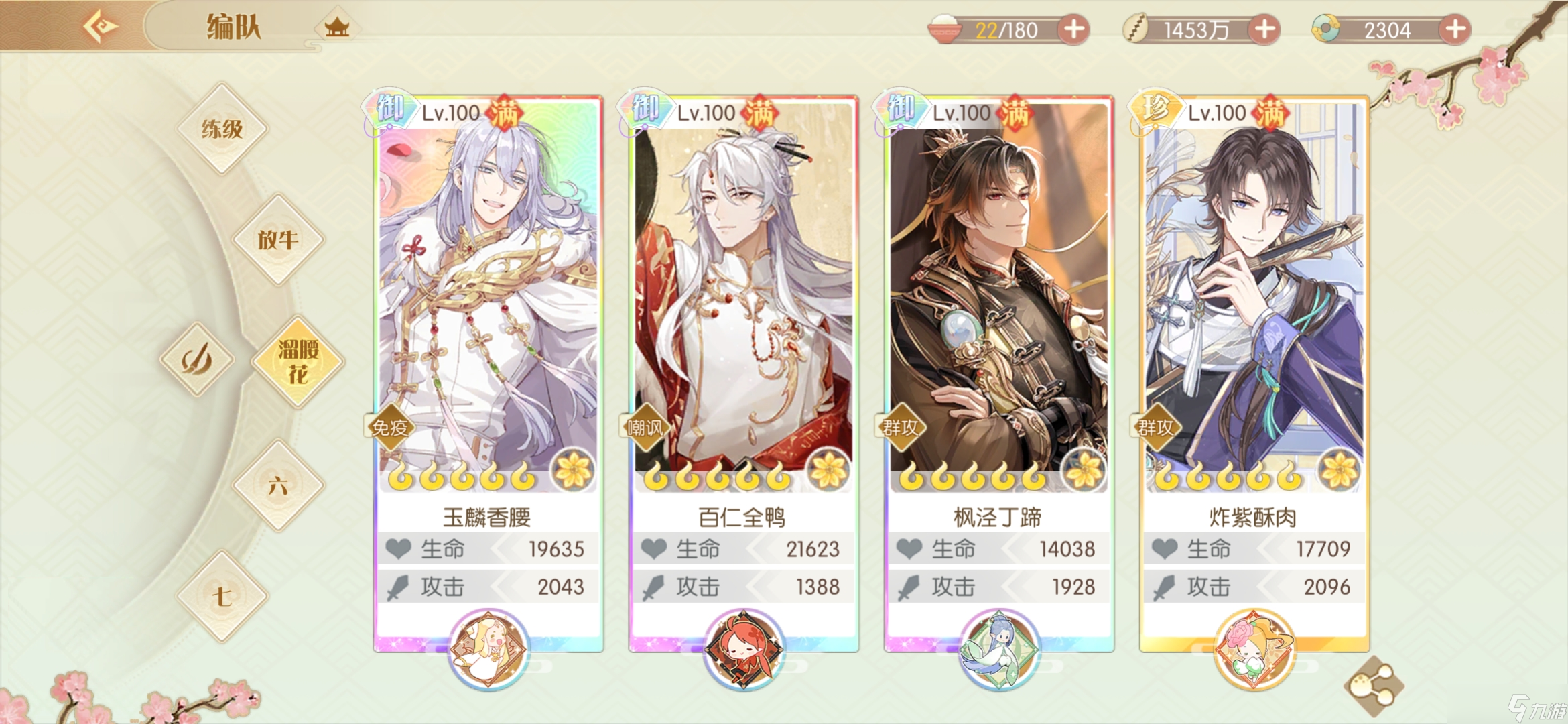
Task: Select the swirl diamond icon left of 溜腰花
Action: [x=196, y=359]
